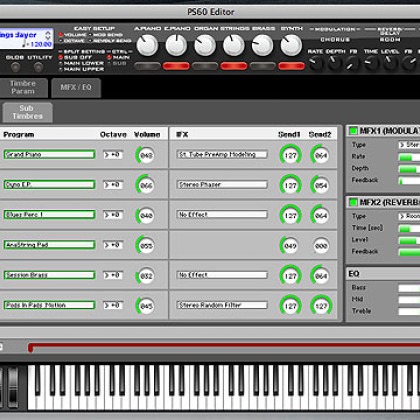Click the Dyno E.P. volume knob
Screen dimensions: 420x420
click(146, 185)
